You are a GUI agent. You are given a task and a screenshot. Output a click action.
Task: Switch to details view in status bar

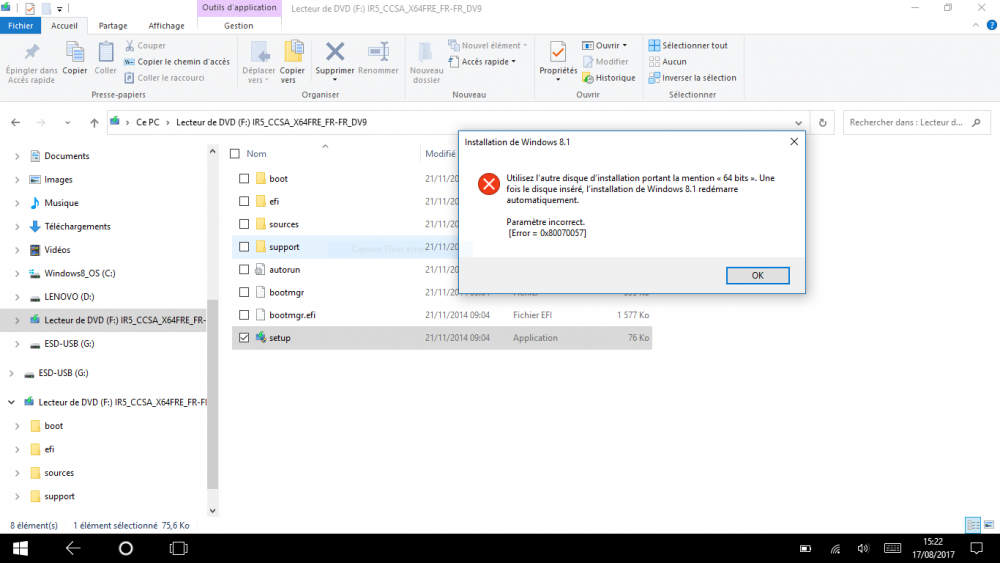coord(973,525)
